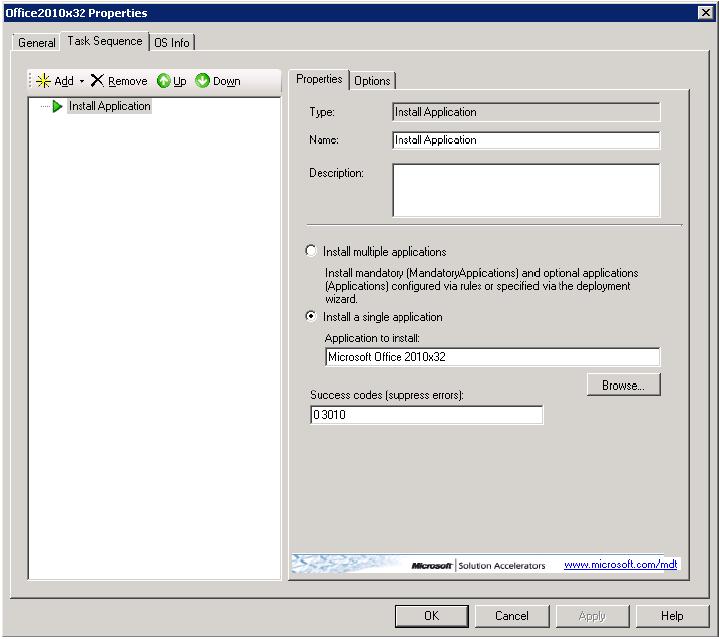Click the Name input field
The width and height of the screenshot is (719, 639).
526,140
